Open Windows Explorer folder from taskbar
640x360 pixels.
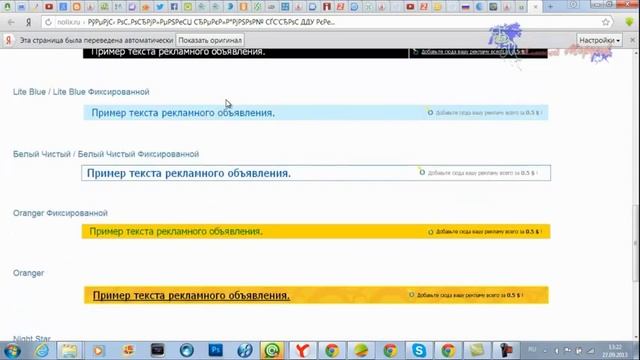point(69,351)
